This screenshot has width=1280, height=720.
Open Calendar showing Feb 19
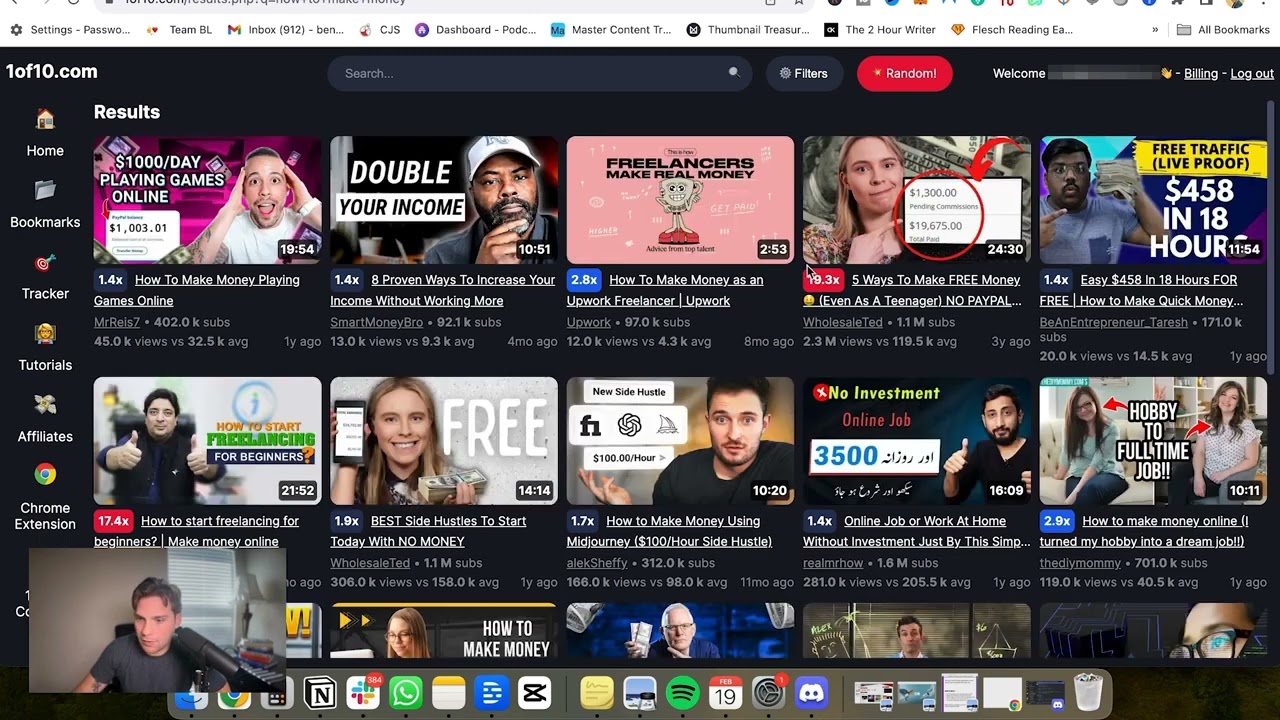click(726, 693)
